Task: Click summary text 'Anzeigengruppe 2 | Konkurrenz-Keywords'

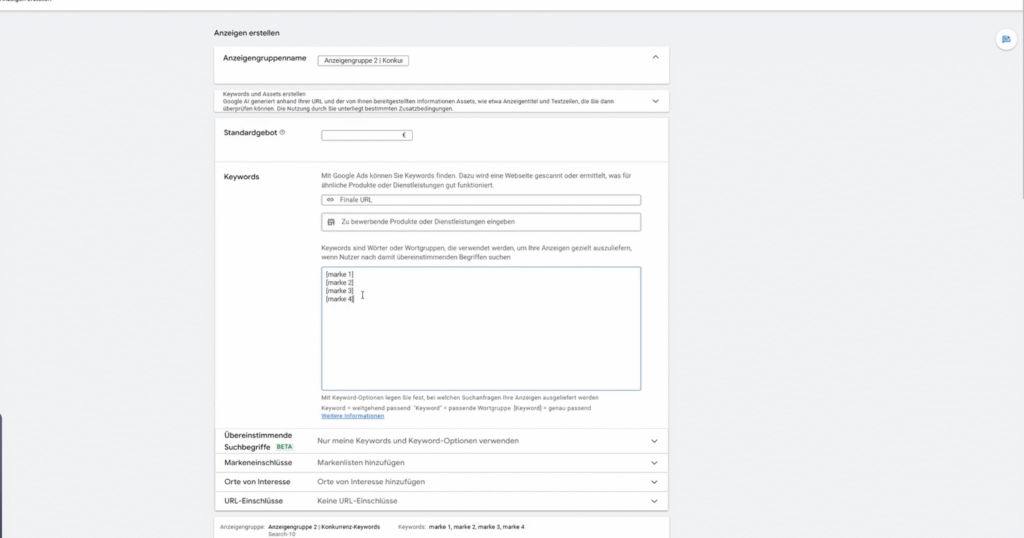Action: pyautogui.click(x=324, y=527)
